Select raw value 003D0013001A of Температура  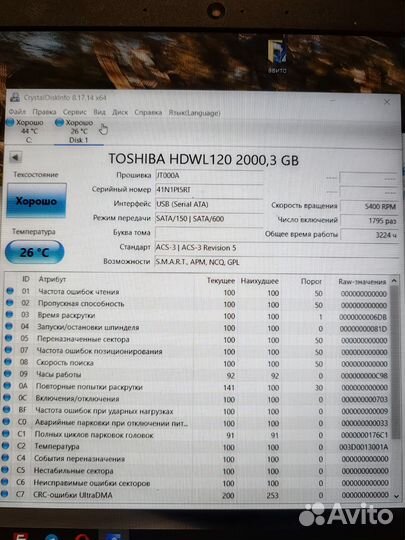364,447
